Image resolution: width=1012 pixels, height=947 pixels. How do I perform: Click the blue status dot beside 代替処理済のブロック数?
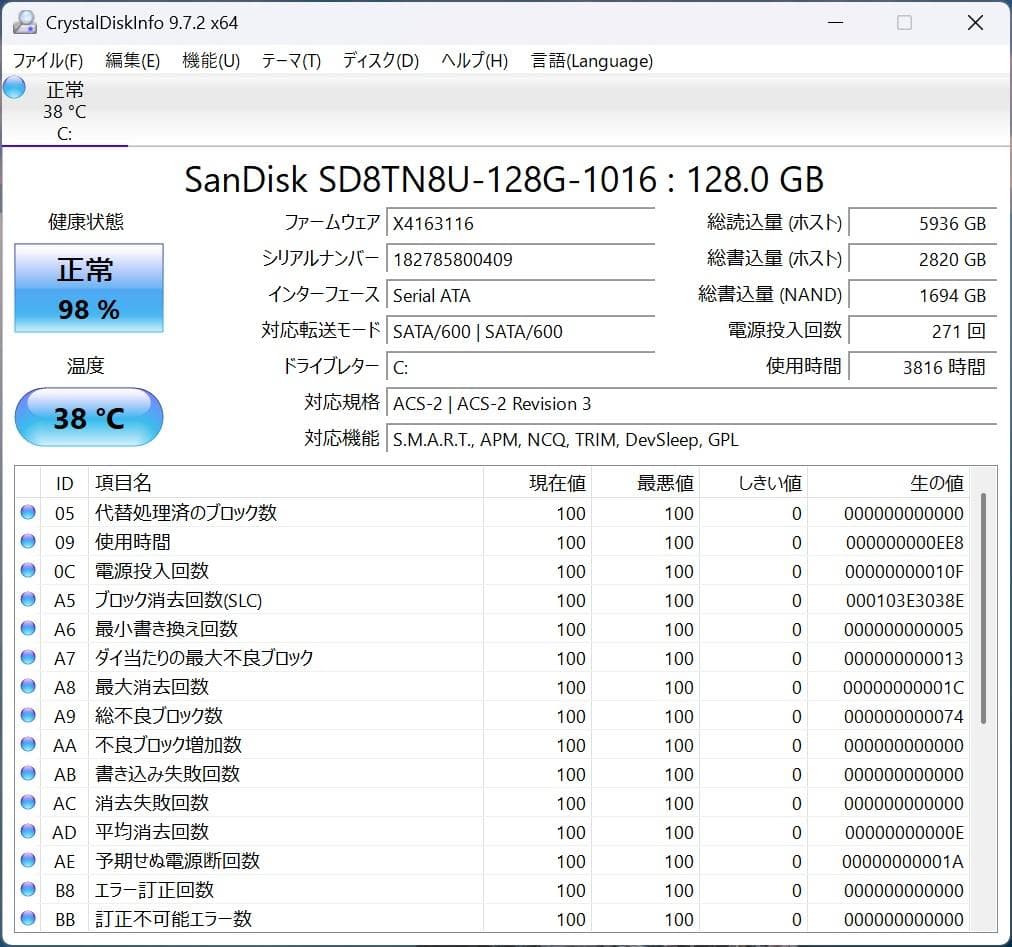(x=29, y=513)
